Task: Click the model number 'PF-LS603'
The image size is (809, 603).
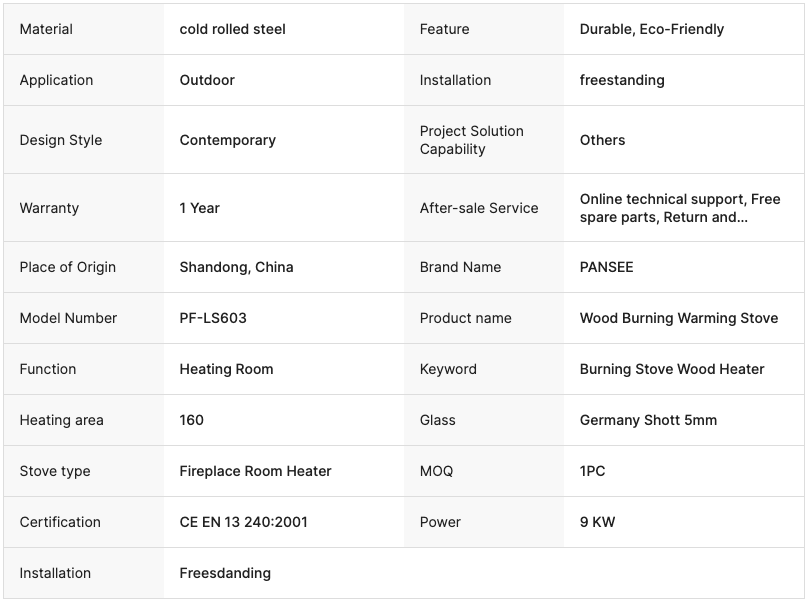Action: [213, 318]
